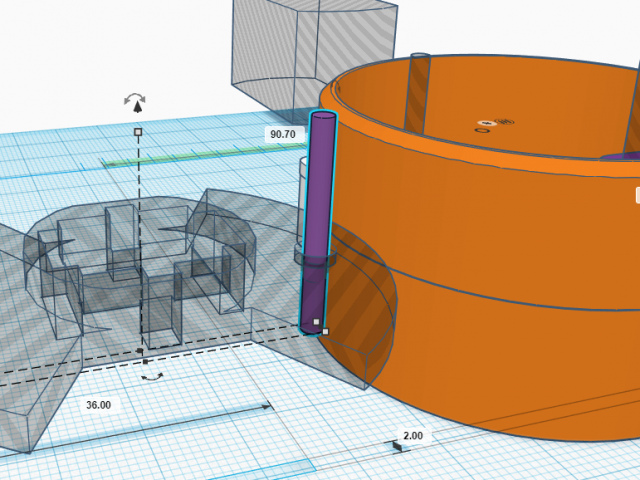Click the 90.70 height dimension label
The width and height of the screenshot is (640, 480).
tap(283, 134)
